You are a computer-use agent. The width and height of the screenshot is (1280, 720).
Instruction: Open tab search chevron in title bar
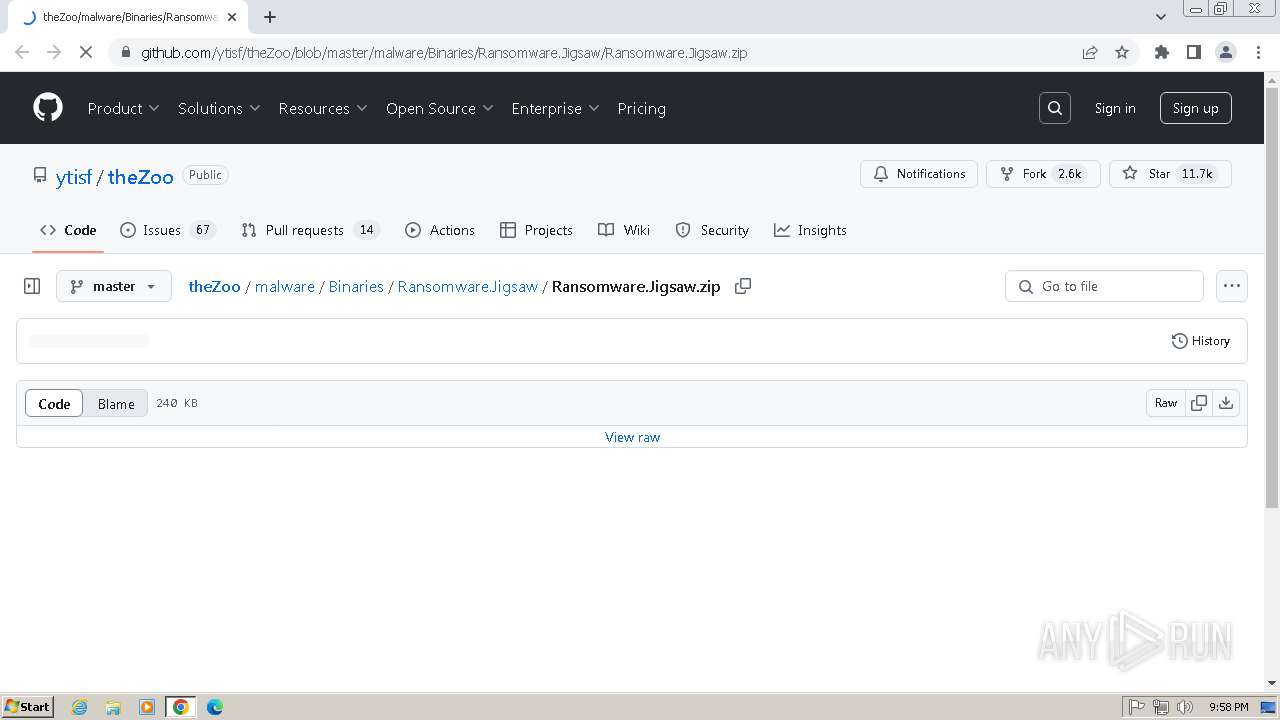[x=1161, y=17]
